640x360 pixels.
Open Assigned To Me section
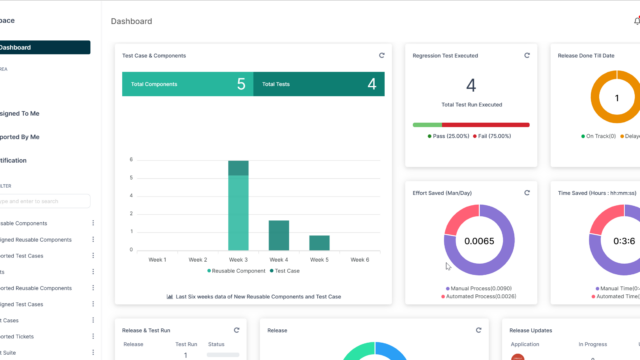(x=20, y=113)
